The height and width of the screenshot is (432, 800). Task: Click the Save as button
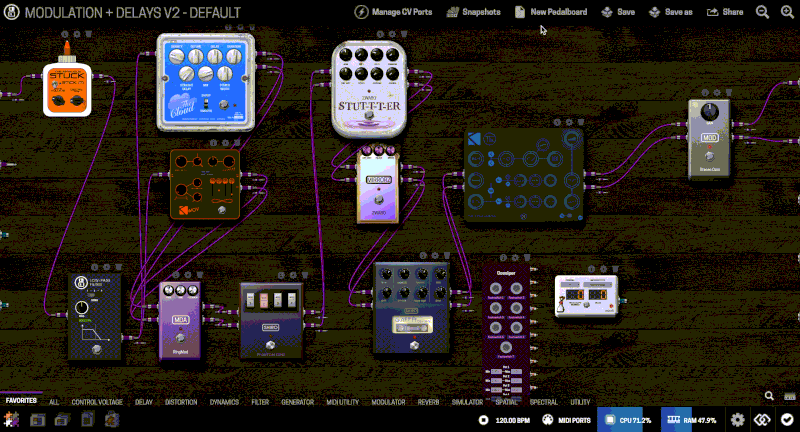(x=670, y=12)
